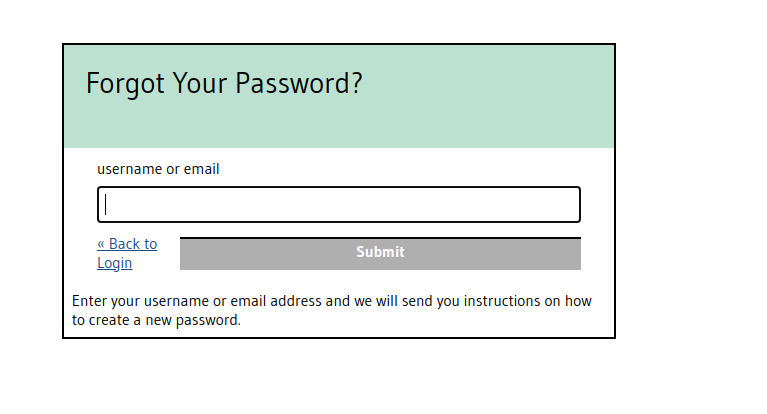The width and height of the screenshot is (767, 414).
Task: Activate the username entry textbox
Action: pos(339,205)
